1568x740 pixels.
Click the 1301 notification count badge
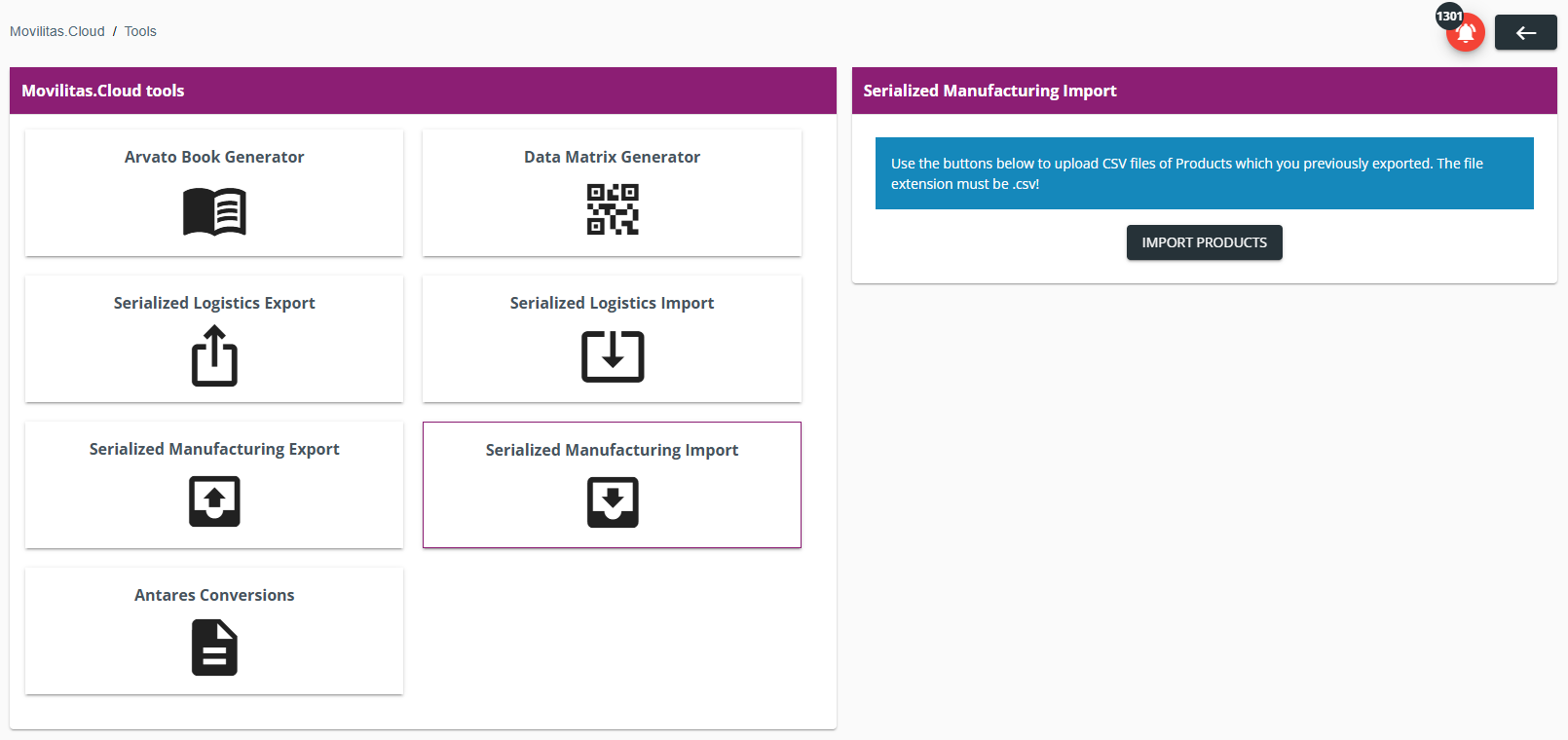[x=1449, y=16]
